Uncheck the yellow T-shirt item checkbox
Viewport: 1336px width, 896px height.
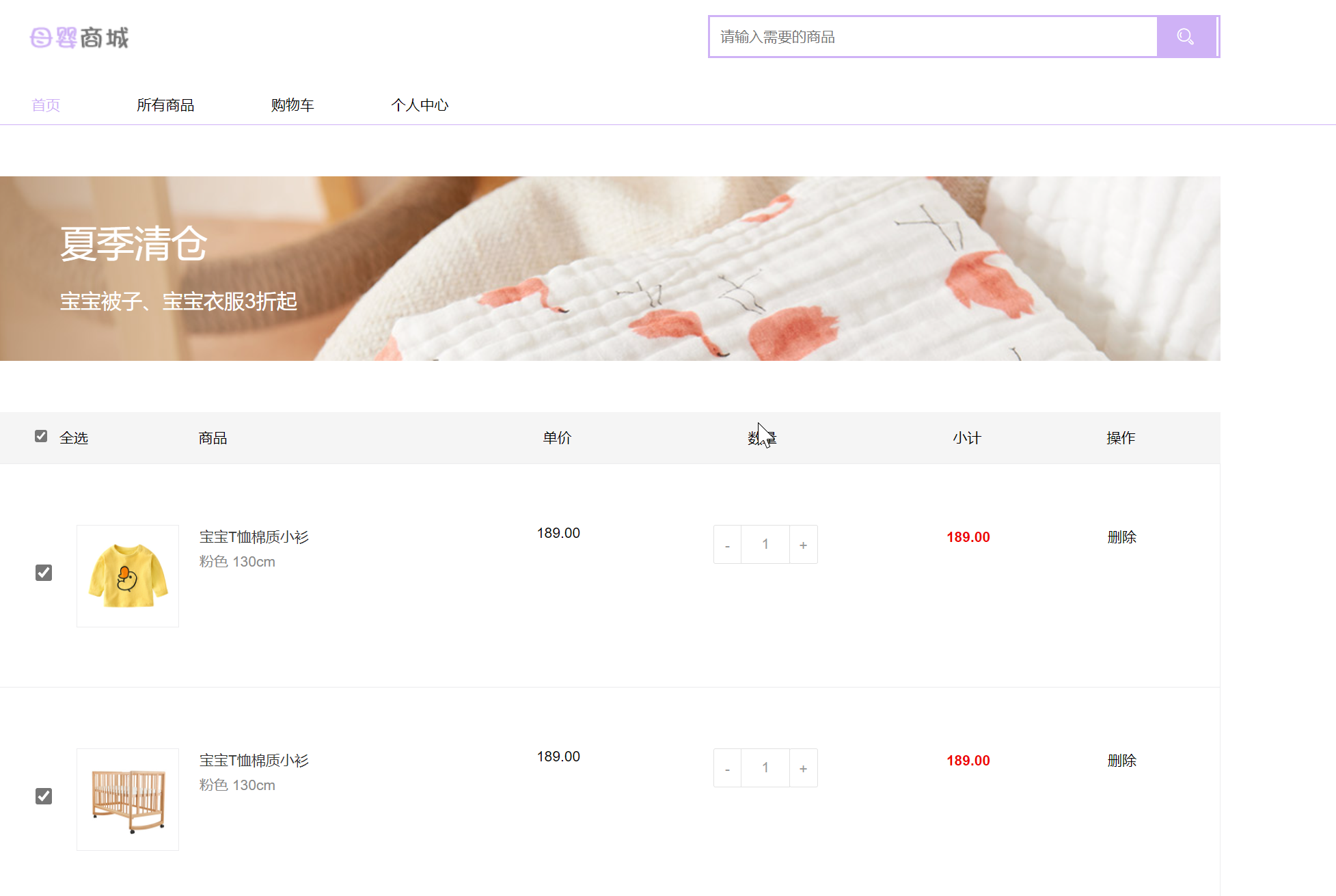44,573
